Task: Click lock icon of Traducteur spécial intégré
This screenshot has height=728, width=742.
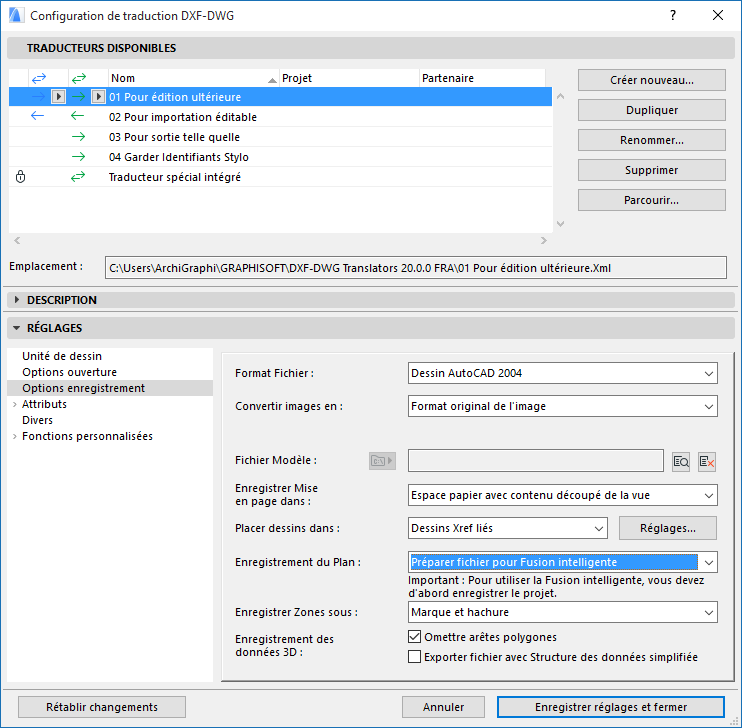Action: click(20, 177)
